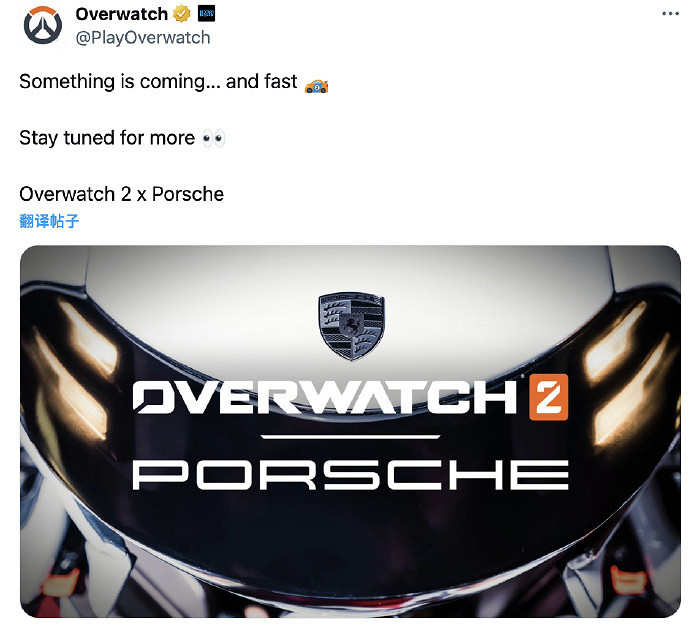Image resolution: width=690 pixels, height=629 pixels.
Task: Click the Porsche crest in the image
Action: pos(351,325)
